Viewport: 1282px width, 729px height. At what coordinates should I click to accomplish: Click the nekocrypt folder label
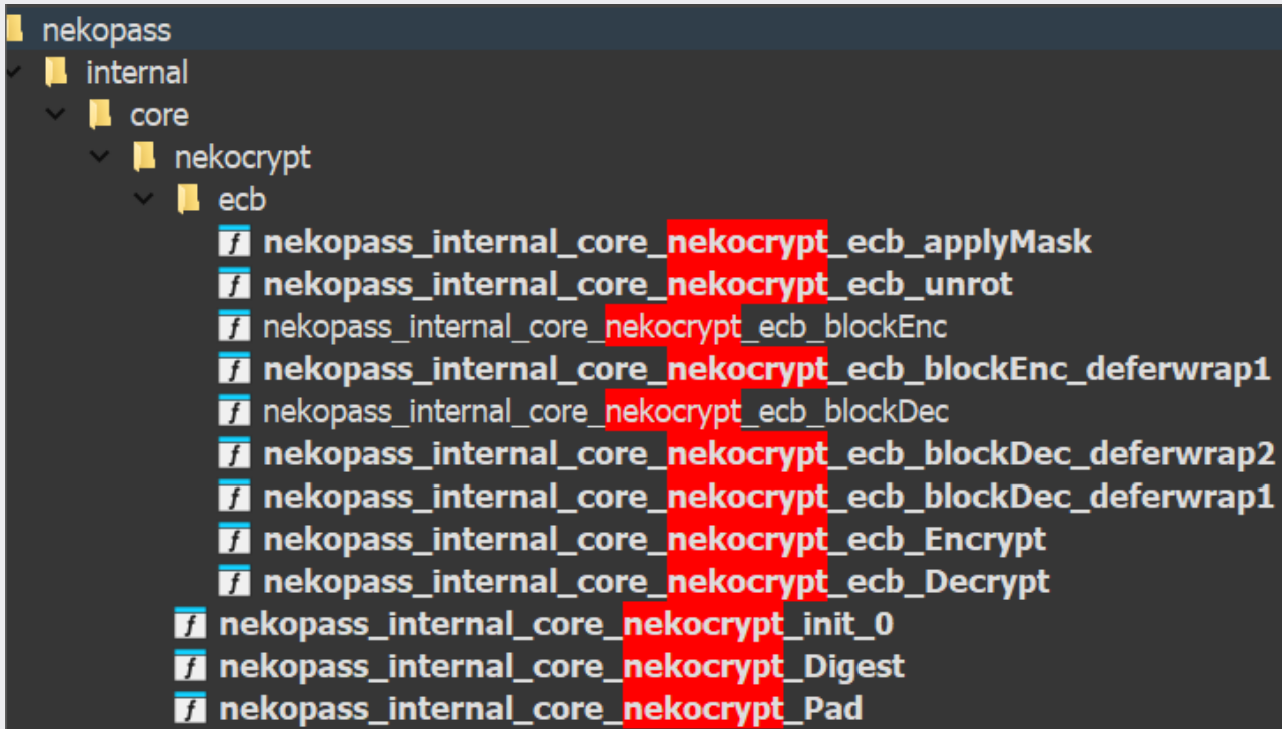[x=242, y=157]
